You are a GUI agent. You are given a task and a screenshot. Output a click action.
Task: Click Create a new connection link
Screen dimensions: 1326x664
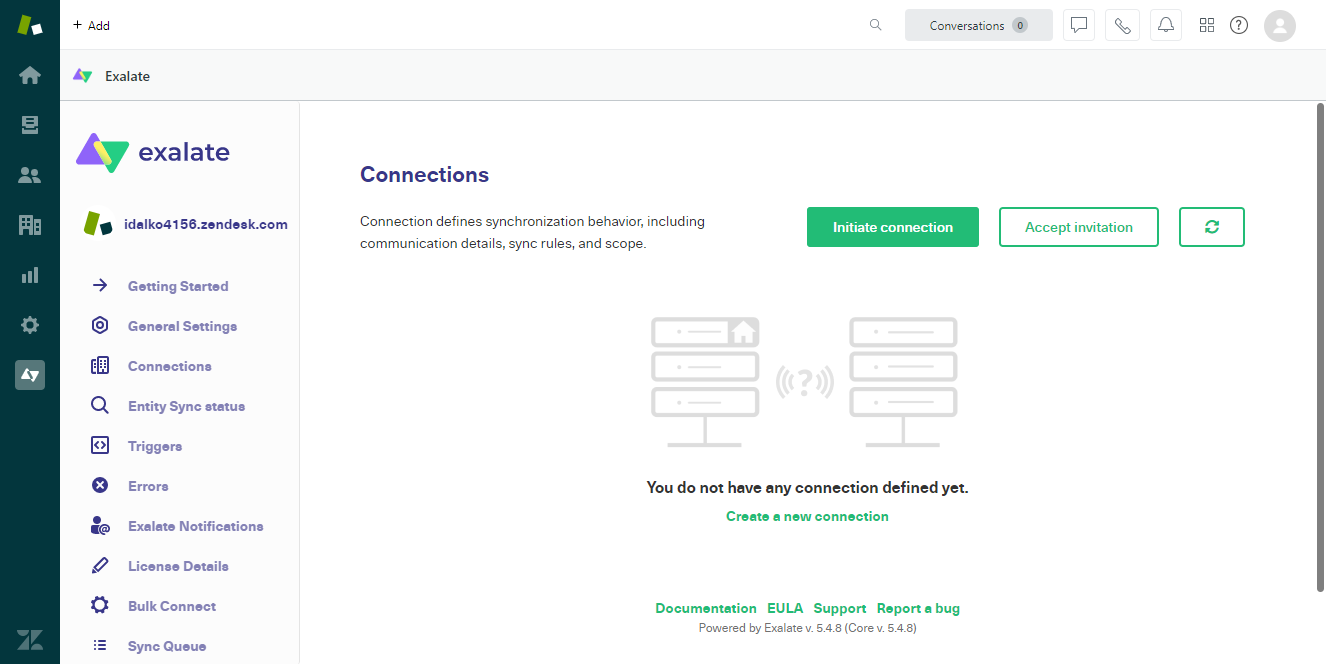[807, 516]
